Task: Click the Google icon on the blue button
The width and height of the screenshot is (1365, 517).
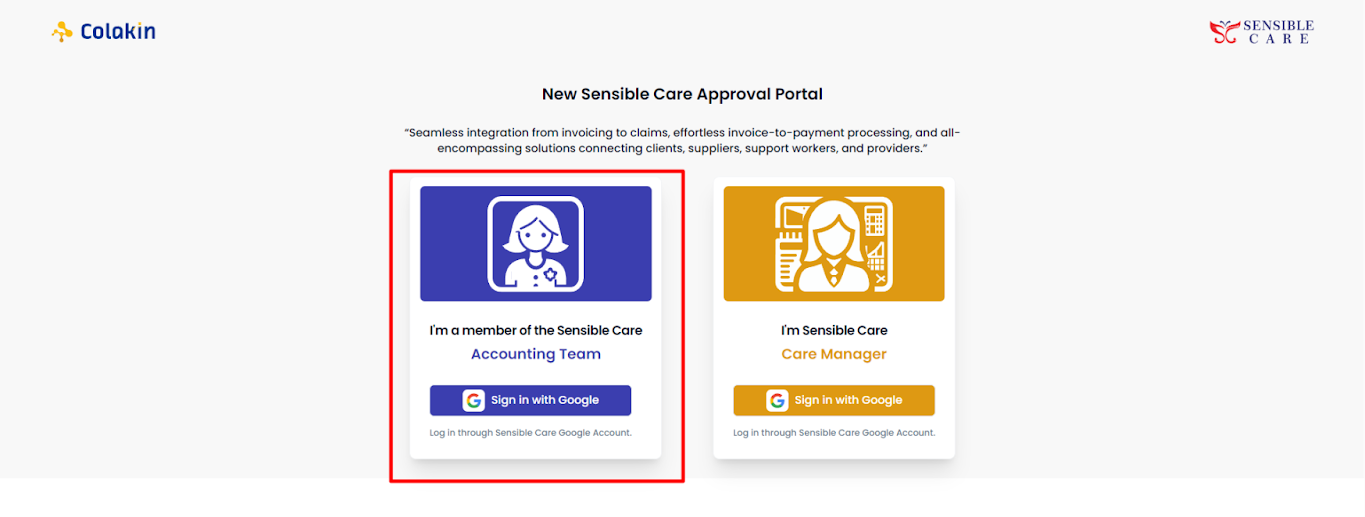Action: [474, 401]
